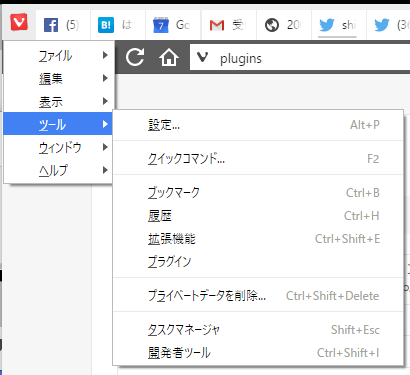Open クイックコマンド... entry
Viewport: 410px width, 375px height.
[x=258, y=158]
